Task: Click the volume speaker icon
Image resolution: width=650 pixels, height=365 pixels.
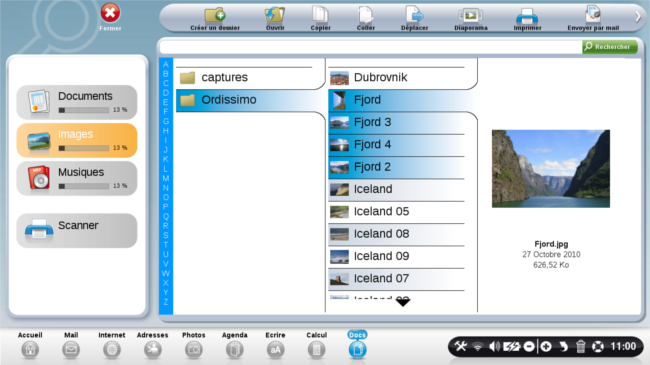Action: (494, 346)
